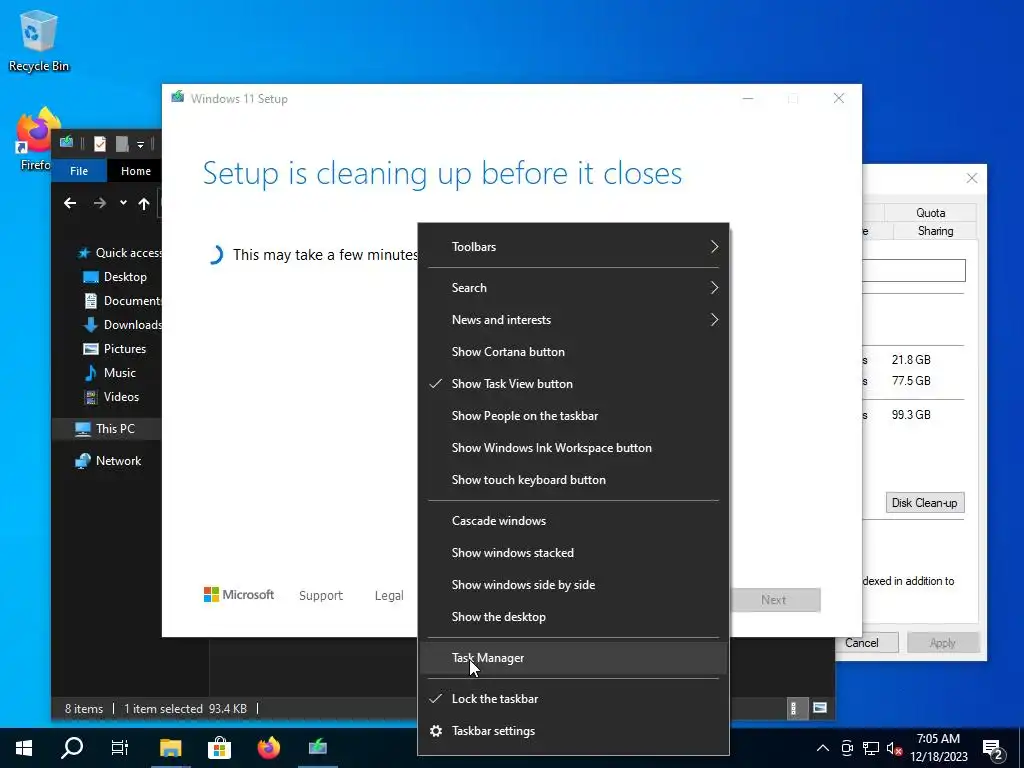Expand News and interests submenu
Viewport: 1024px width, 768px height.
pyautogui.click(x=573, y=320)
